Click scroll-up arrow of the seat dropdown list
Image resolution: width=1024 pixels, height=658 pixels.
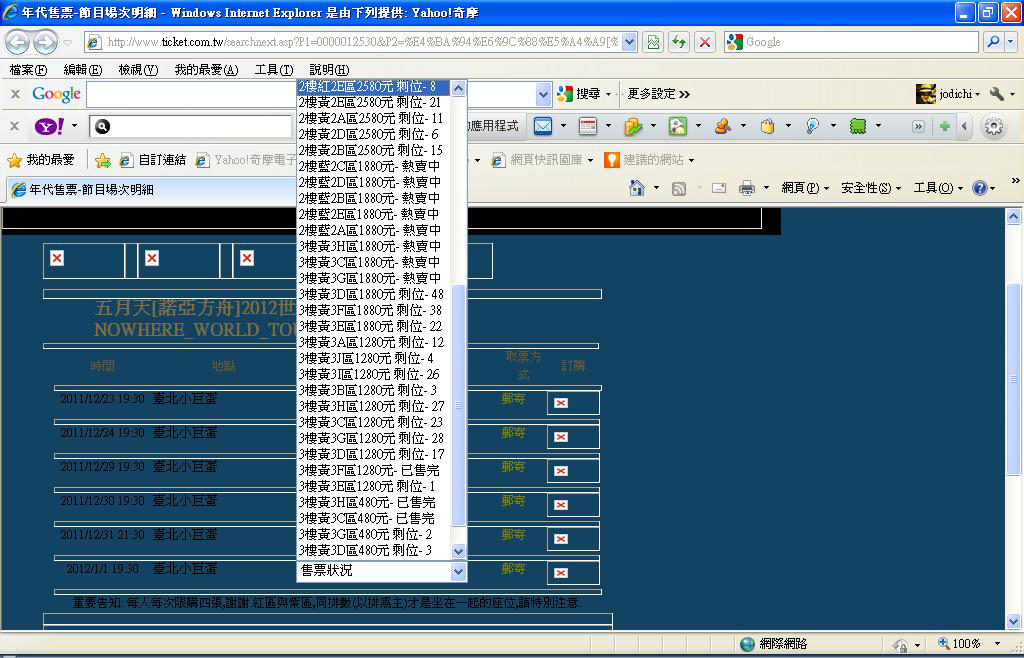pos(458,88)
